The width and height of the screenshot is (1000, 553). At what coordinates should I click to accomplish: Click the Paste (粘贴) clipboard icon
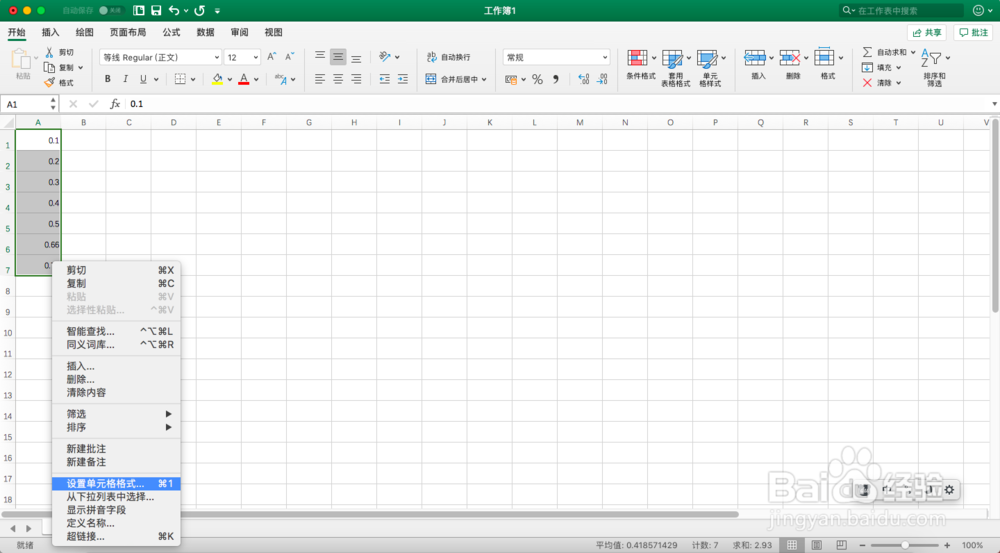[22, 59]
